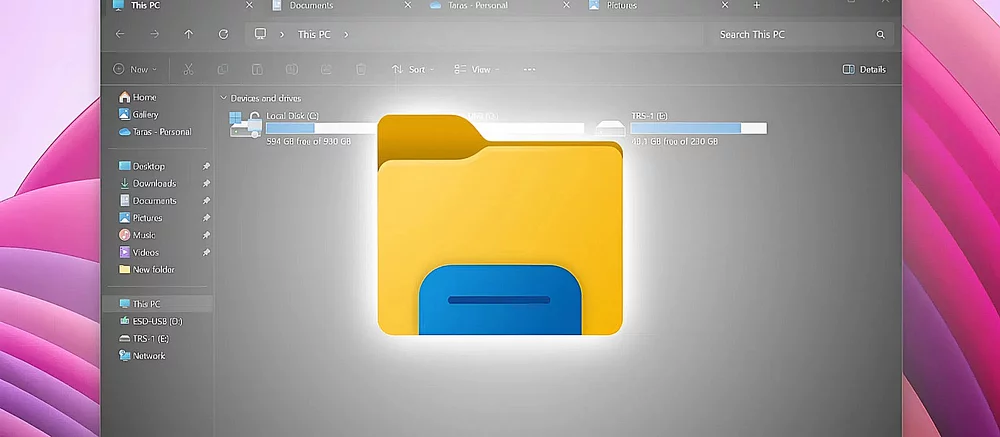Screen dimensions: 1000x437
Task: Click the Share toolbar icon
Action: [326, 70]
